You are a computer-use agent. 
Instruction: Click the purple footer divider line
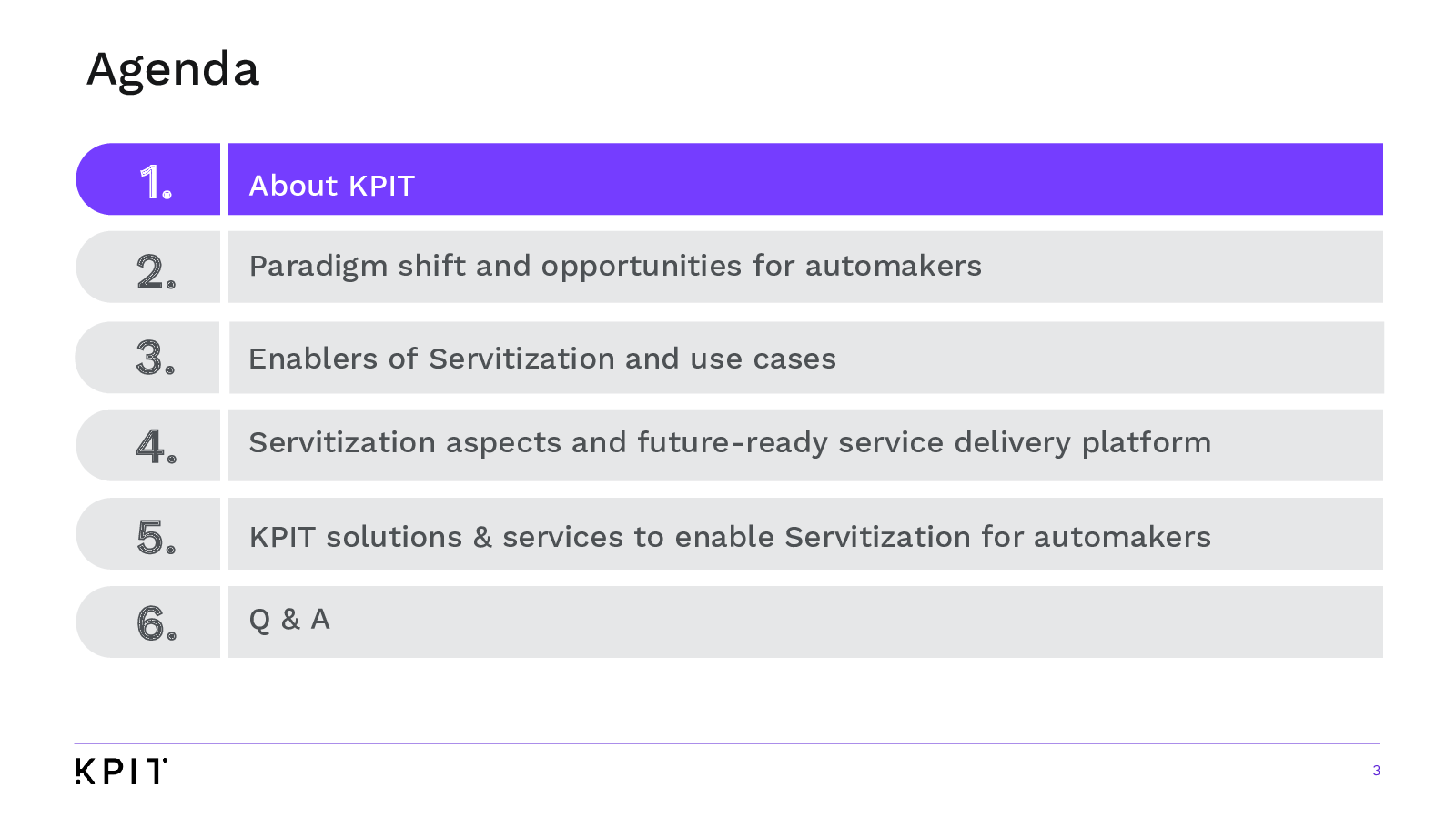tap(727, 743)
